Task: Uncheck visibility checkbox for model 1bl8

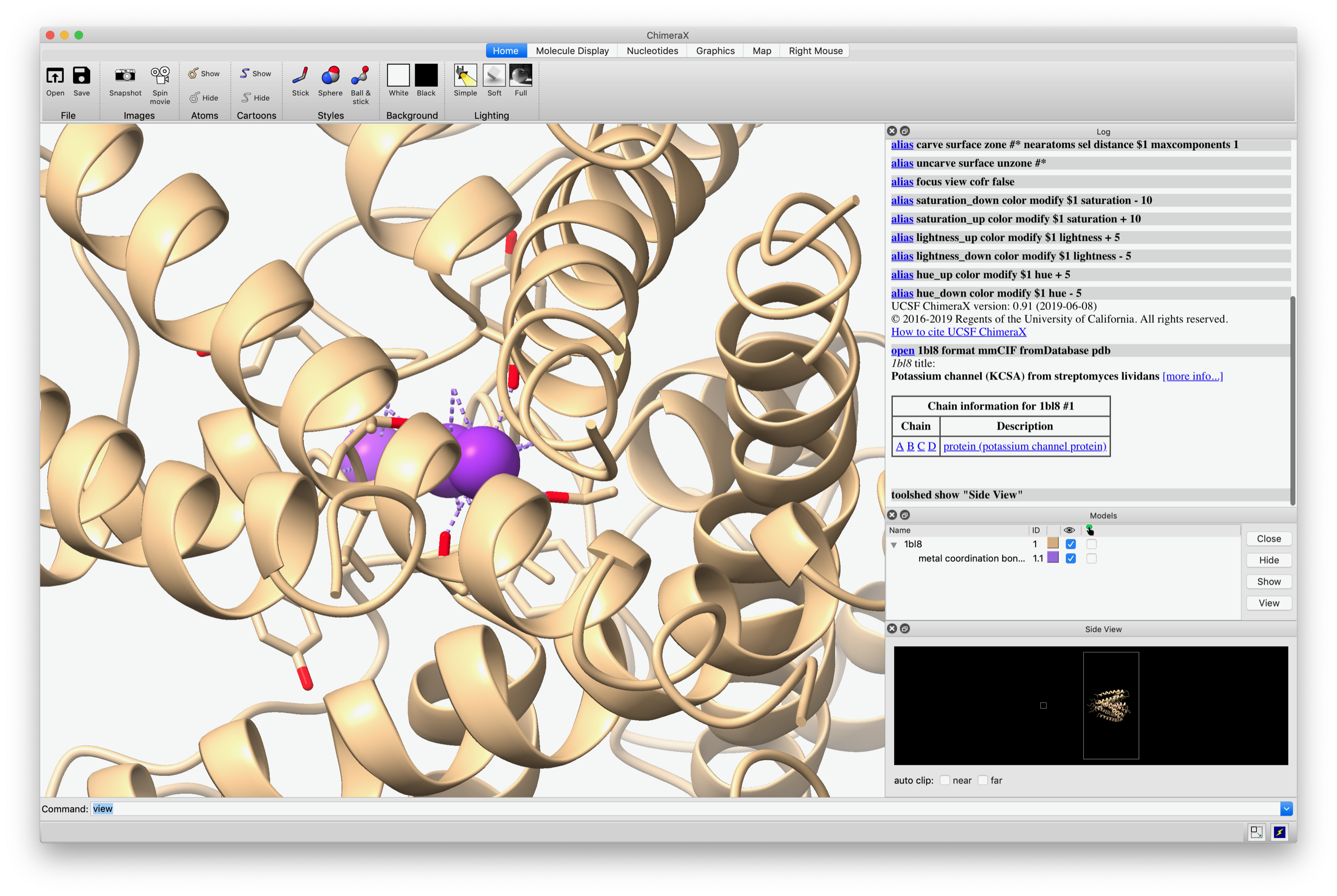Action: [x=1071, y=544]
